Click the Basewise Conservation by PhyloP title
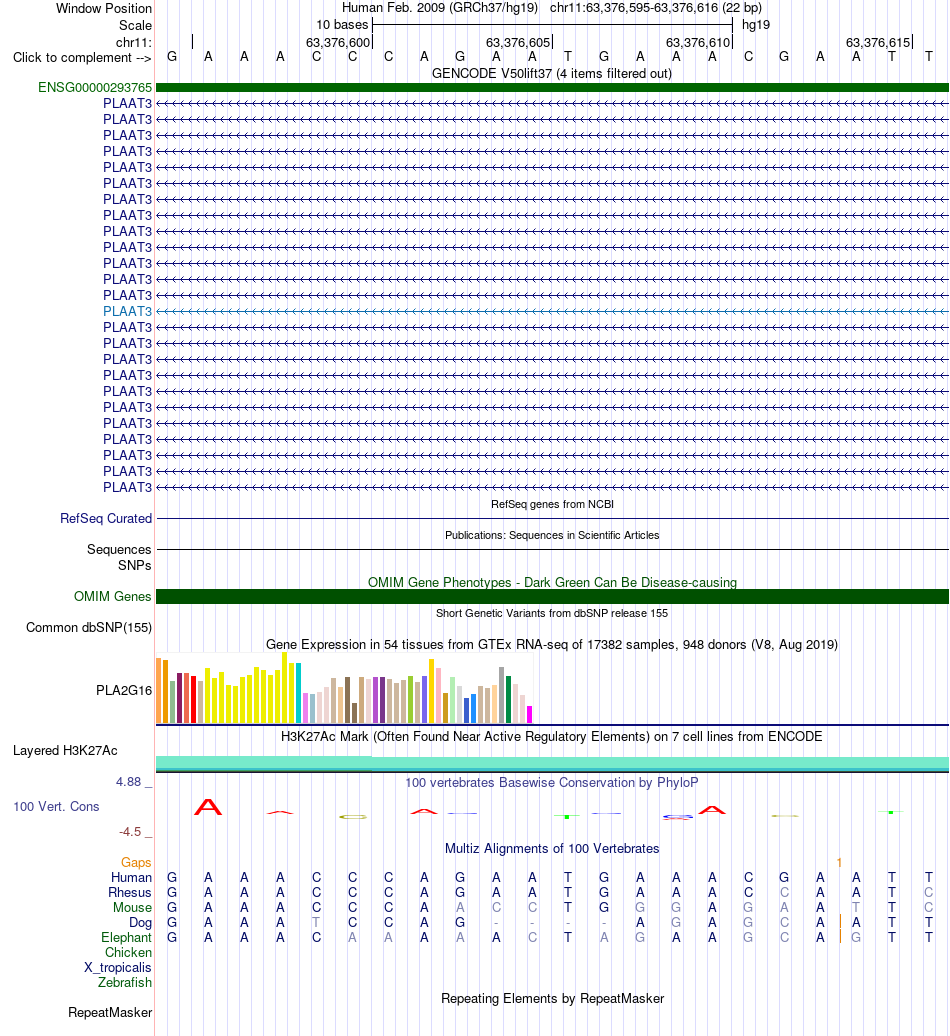The image size is (950, 1036). tap(552, 782)
